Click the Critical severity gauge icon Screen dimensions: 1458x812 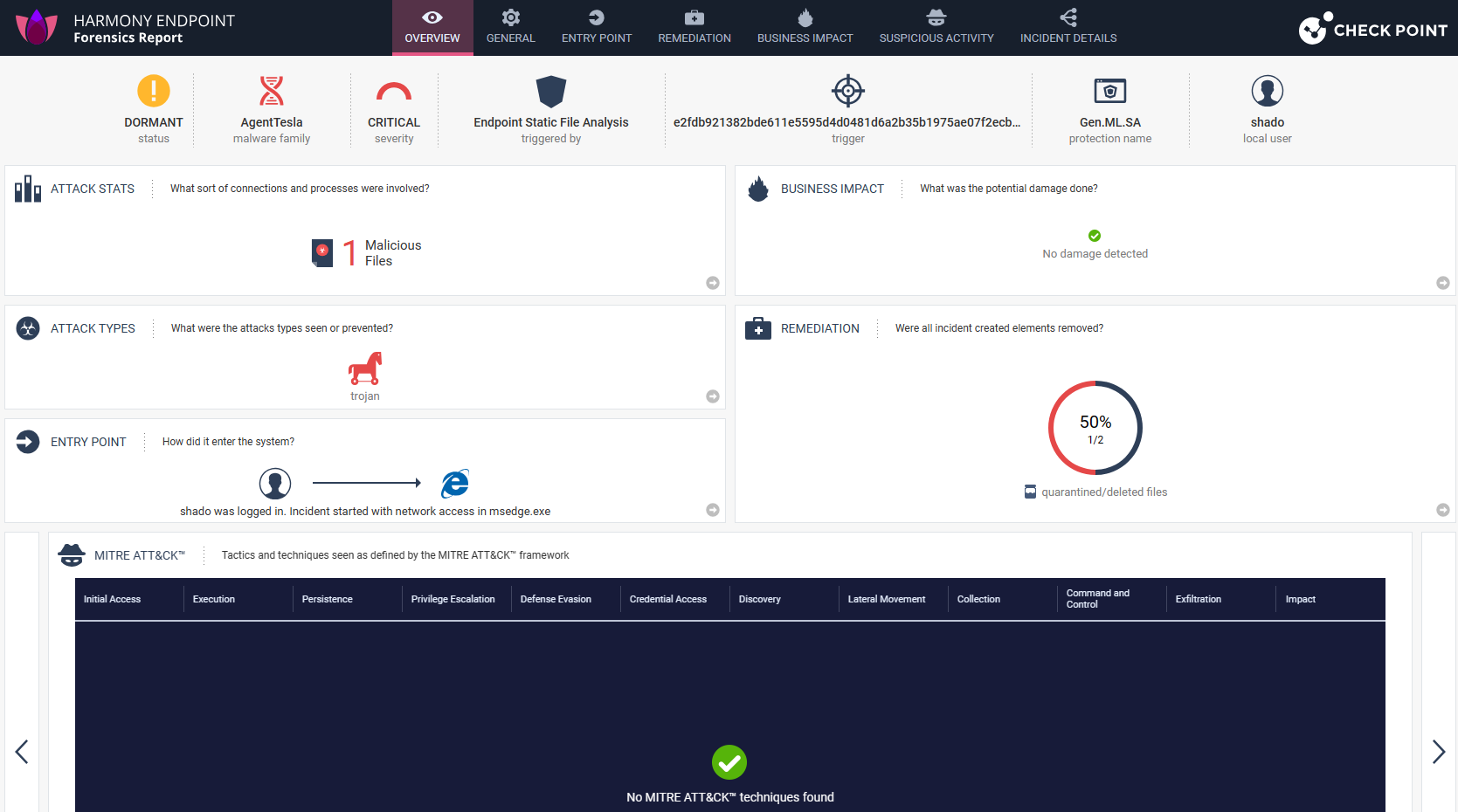click(394, 92)
